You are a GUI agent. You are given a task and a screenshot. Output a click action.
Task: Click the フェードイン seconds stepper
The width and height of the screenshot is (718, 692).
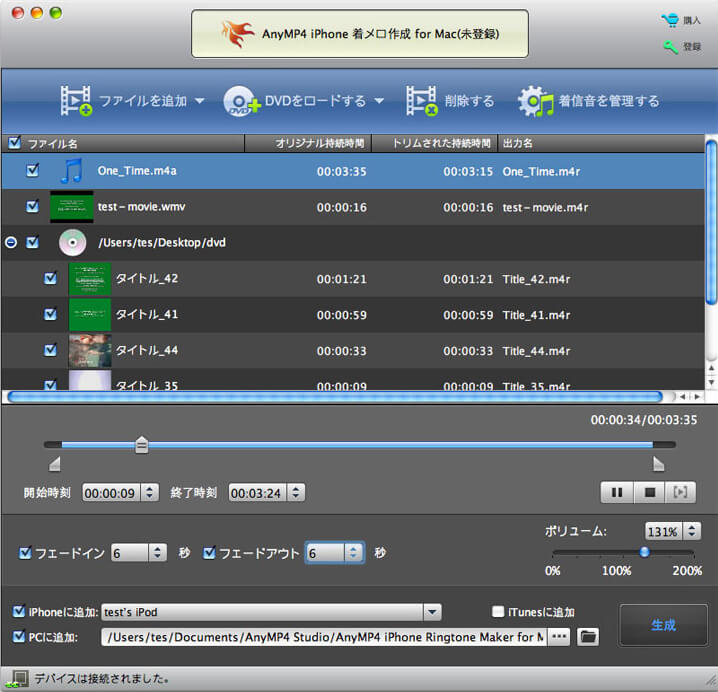157,553
